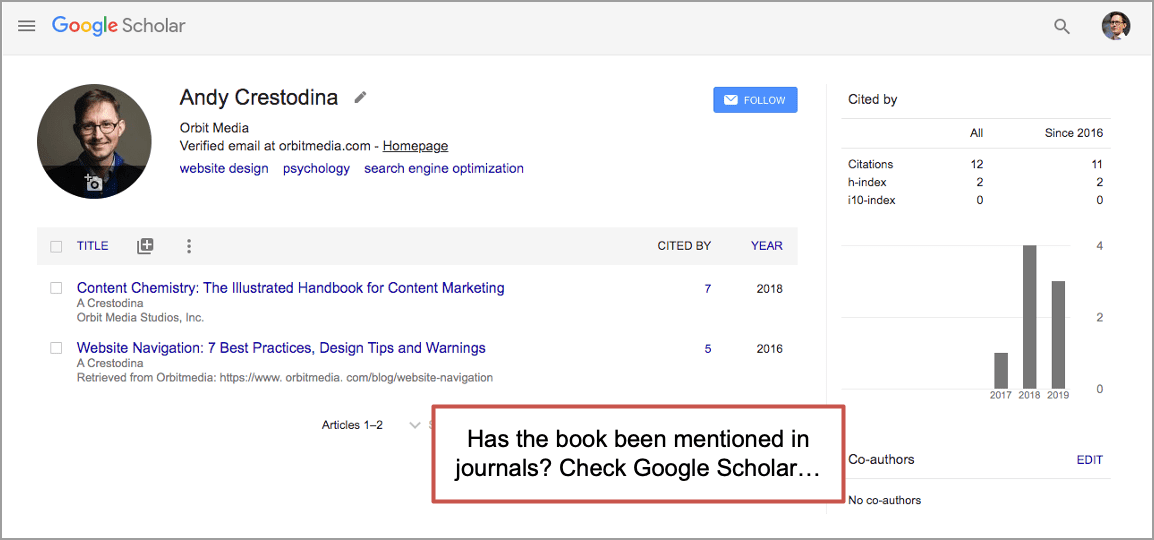Click the 'Cited by' panel heading

[872, 99]
